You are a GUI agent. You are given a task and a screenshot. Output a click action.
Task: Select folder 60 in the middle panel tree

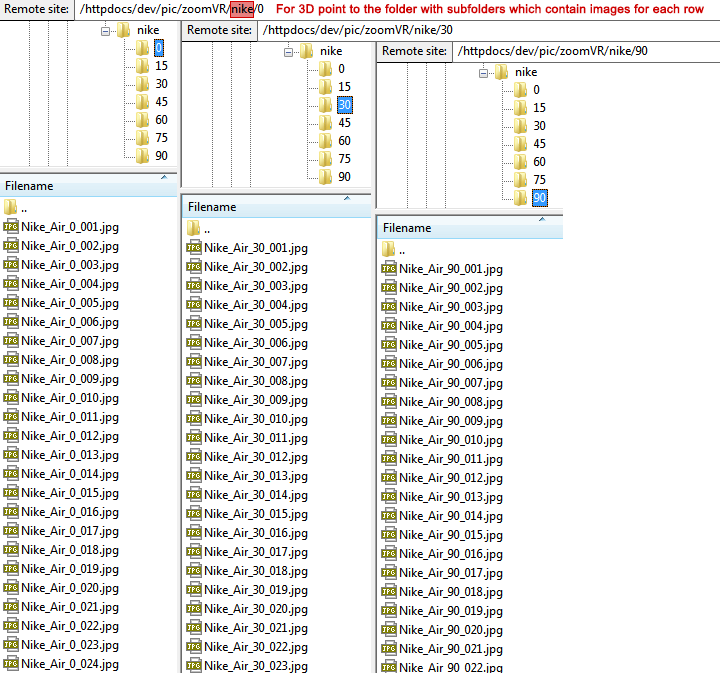(344, 140)
